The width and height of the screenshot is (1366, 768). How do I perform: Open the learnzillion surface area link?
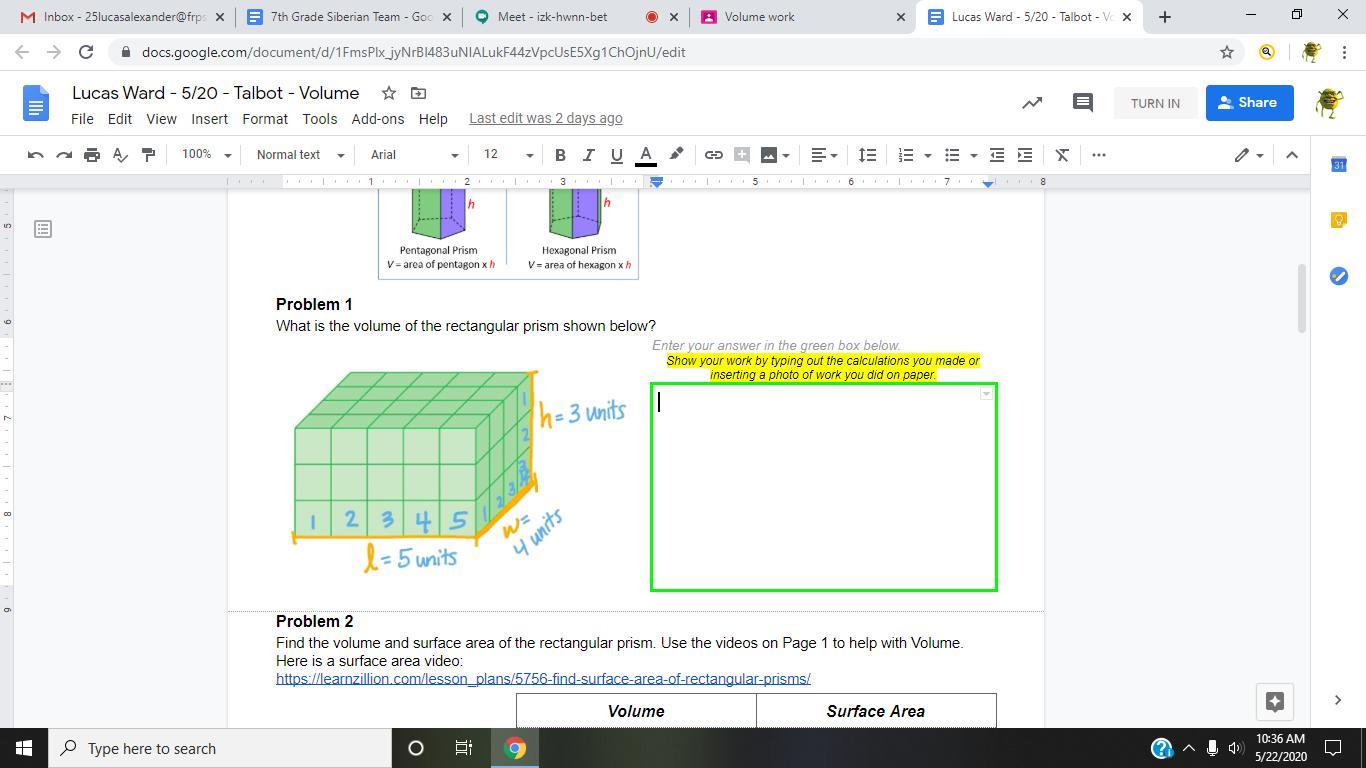click(x=543, y=679)
